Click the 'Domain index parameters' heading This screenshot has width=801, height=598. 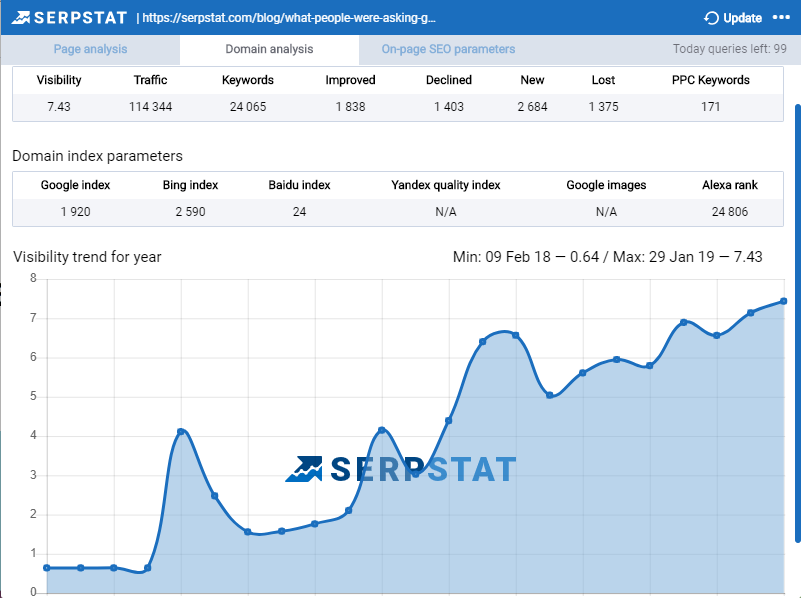(x=97, y=156)
